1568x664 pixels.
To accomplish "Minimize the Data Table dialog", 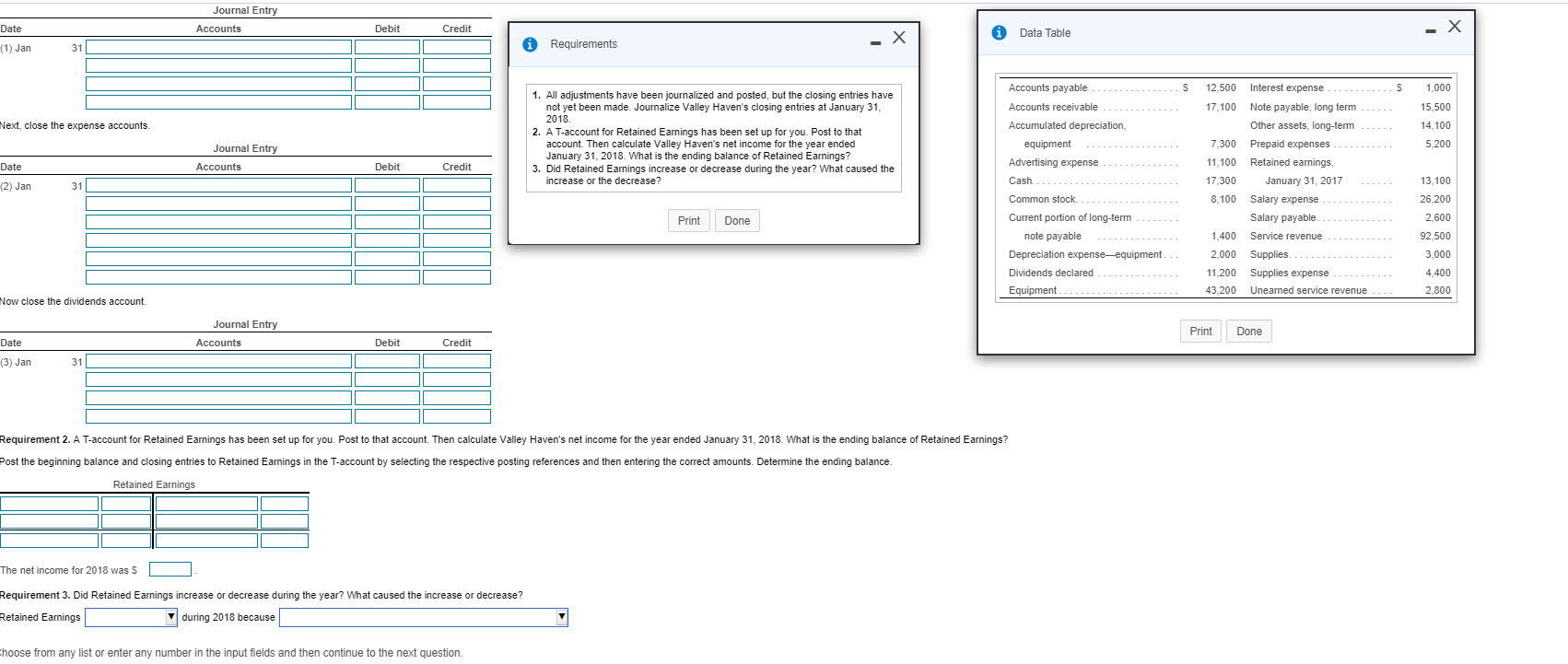I will 1430,32.
